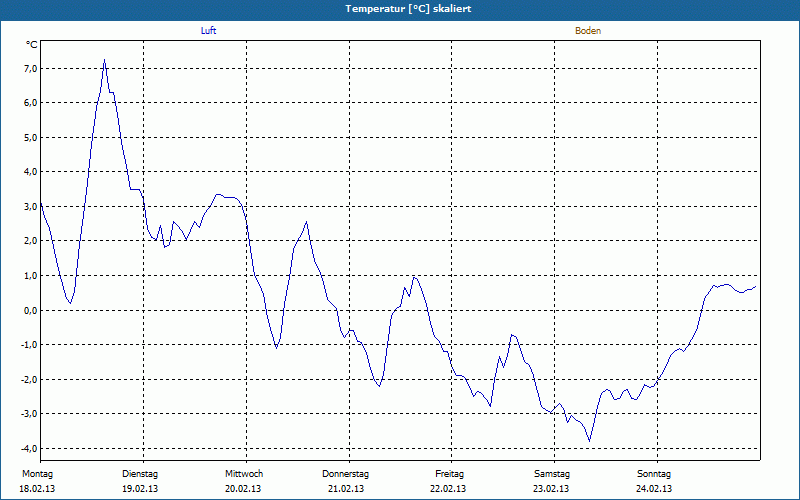Click the date '24.02.13'

pos(654,489)
